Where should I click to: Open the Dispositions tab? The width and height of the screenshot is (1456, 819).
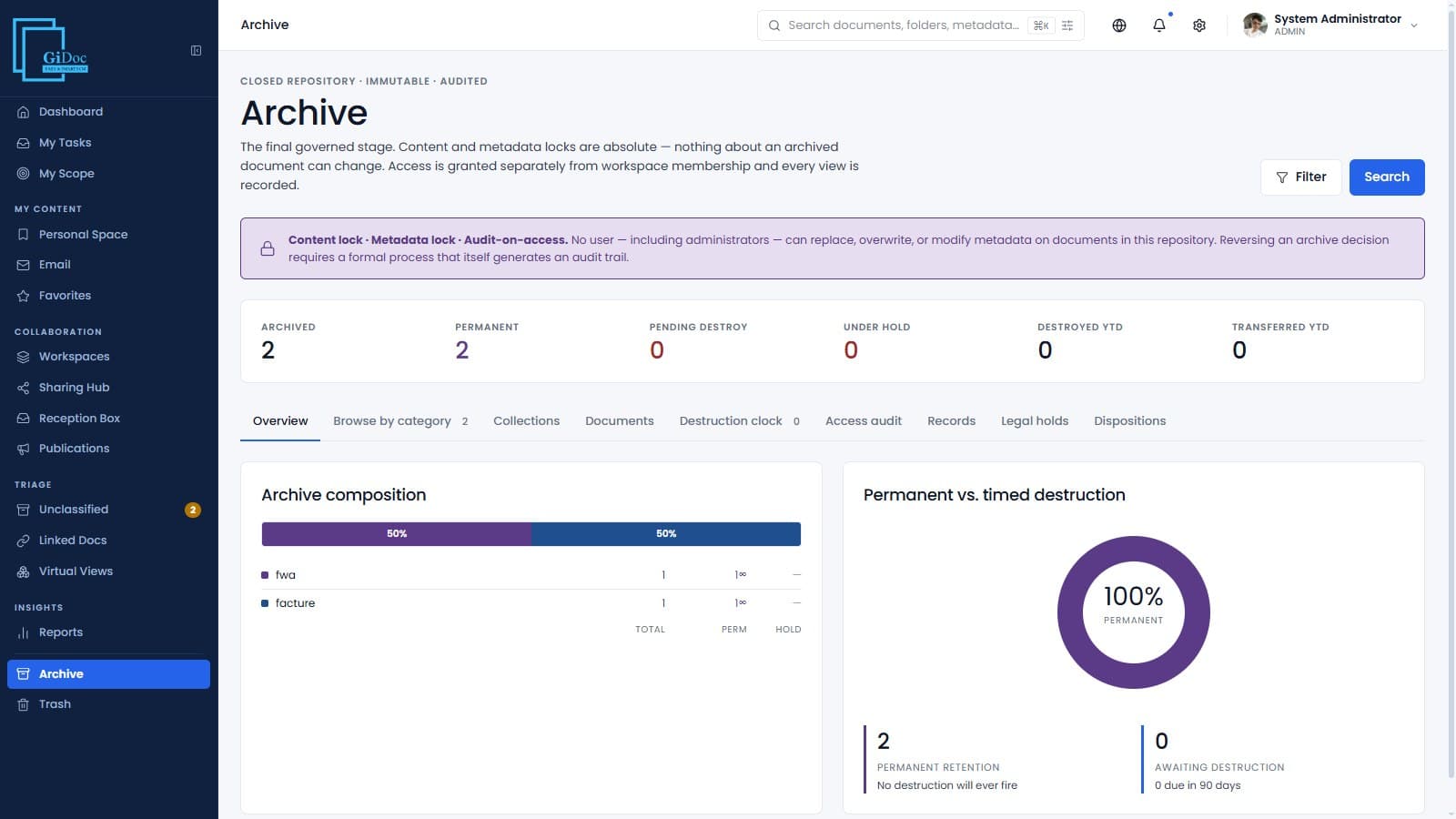[1129, 421]
